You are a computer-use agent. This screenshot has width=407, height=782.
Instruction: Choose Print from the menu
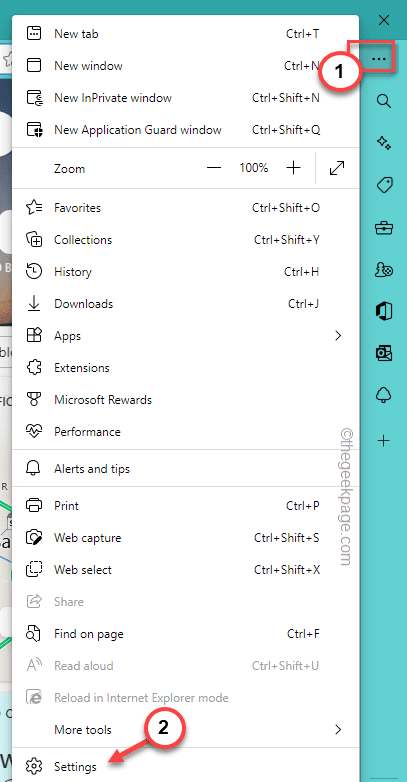click(x=186, y=506)
